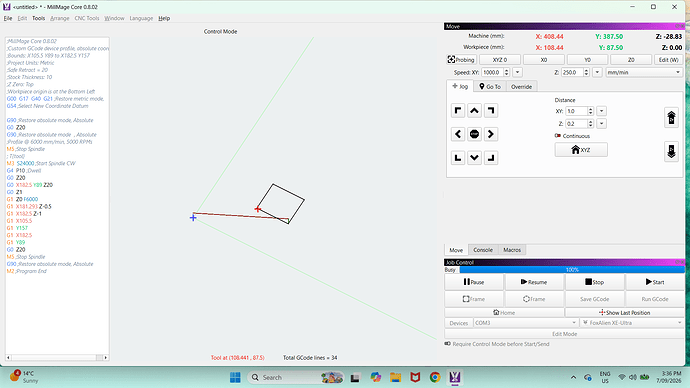Resume the job
Image resolution: width=690 pixels, height=388 pixels.
[x=534, y=282]
